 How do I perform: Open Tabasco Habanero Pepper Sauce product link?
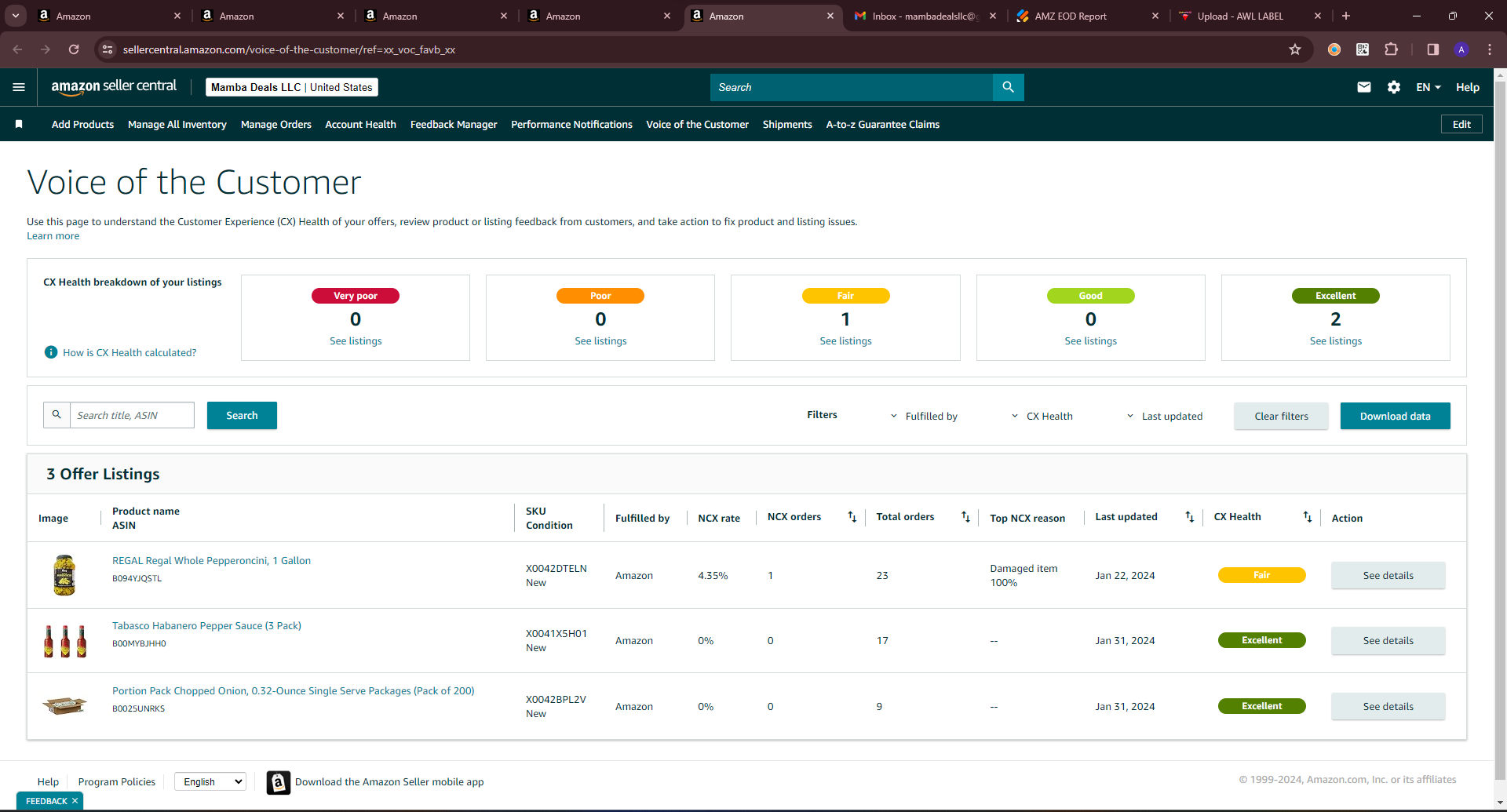[206, 625]
